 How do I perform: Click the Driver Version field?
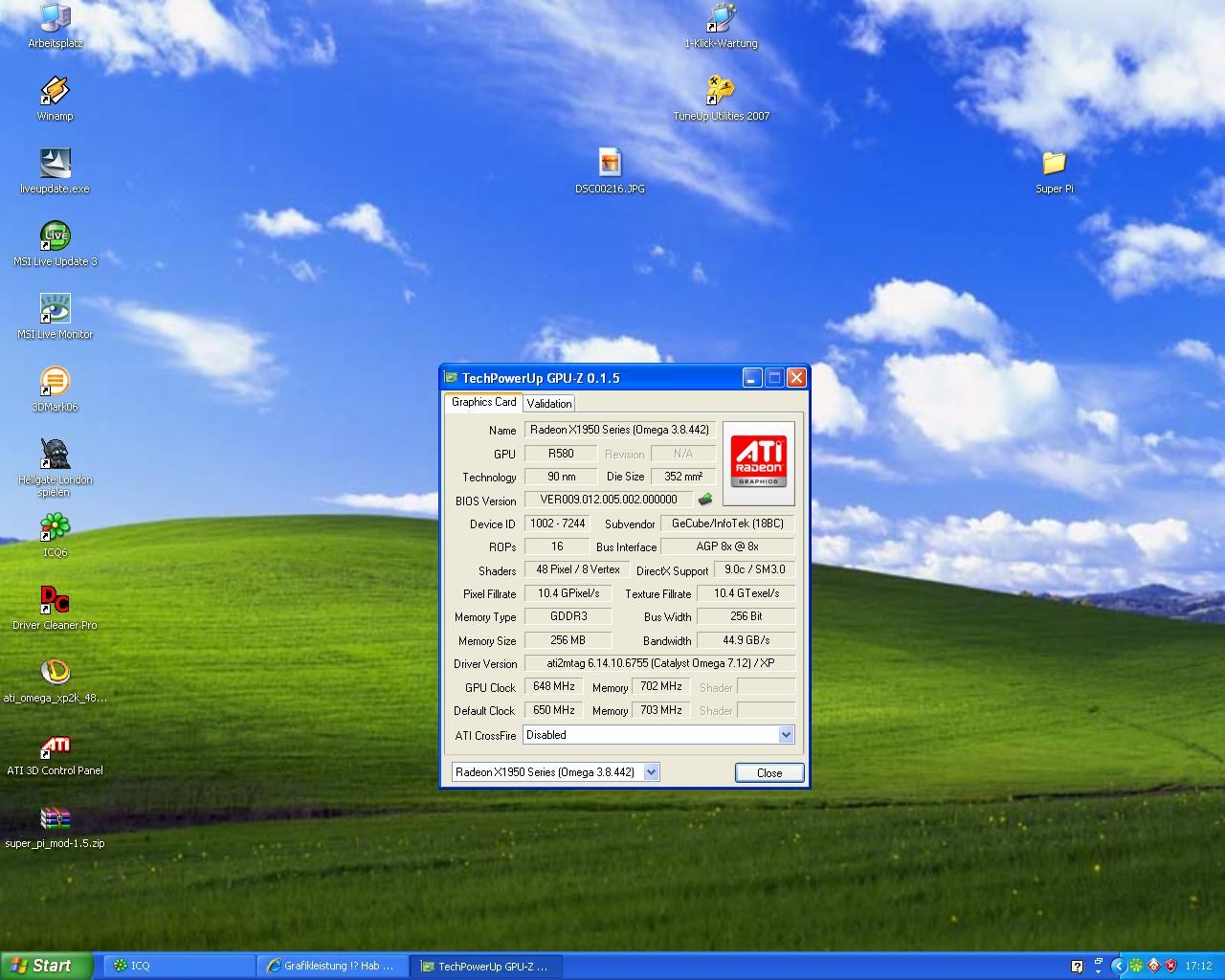point(659,663)
